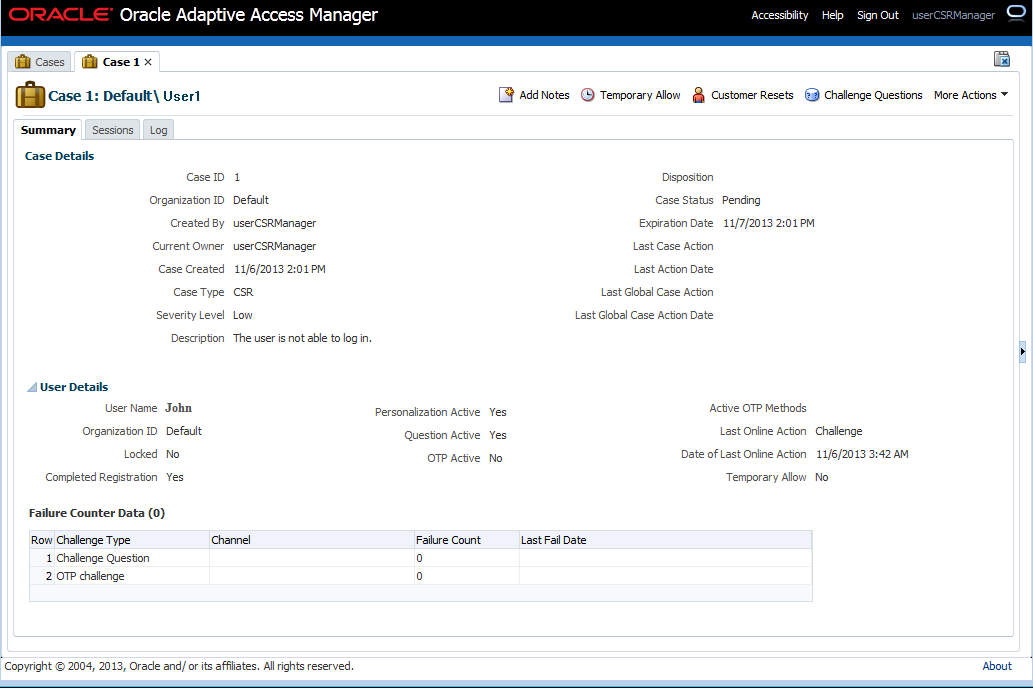Select the OTP challenge table row
Image resolution: width=1033 pixels, height=688 pixels.
point(420,576)
